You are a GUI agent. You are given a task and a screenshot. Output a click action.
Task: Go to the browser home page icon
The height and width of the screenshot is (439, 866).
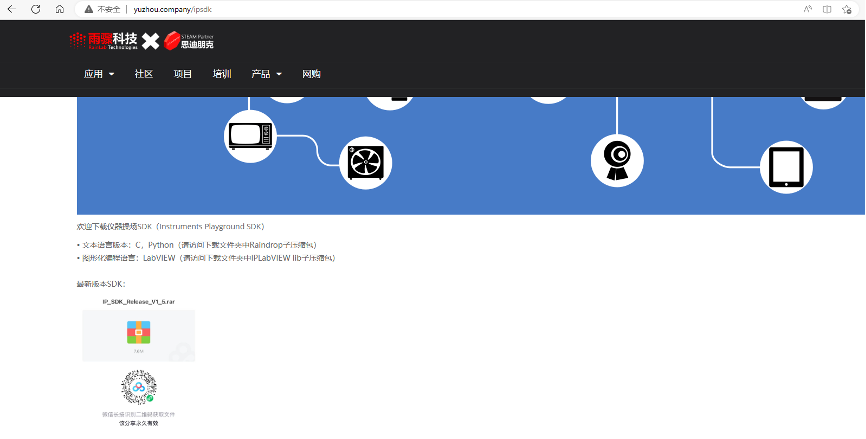click(60, 9)
